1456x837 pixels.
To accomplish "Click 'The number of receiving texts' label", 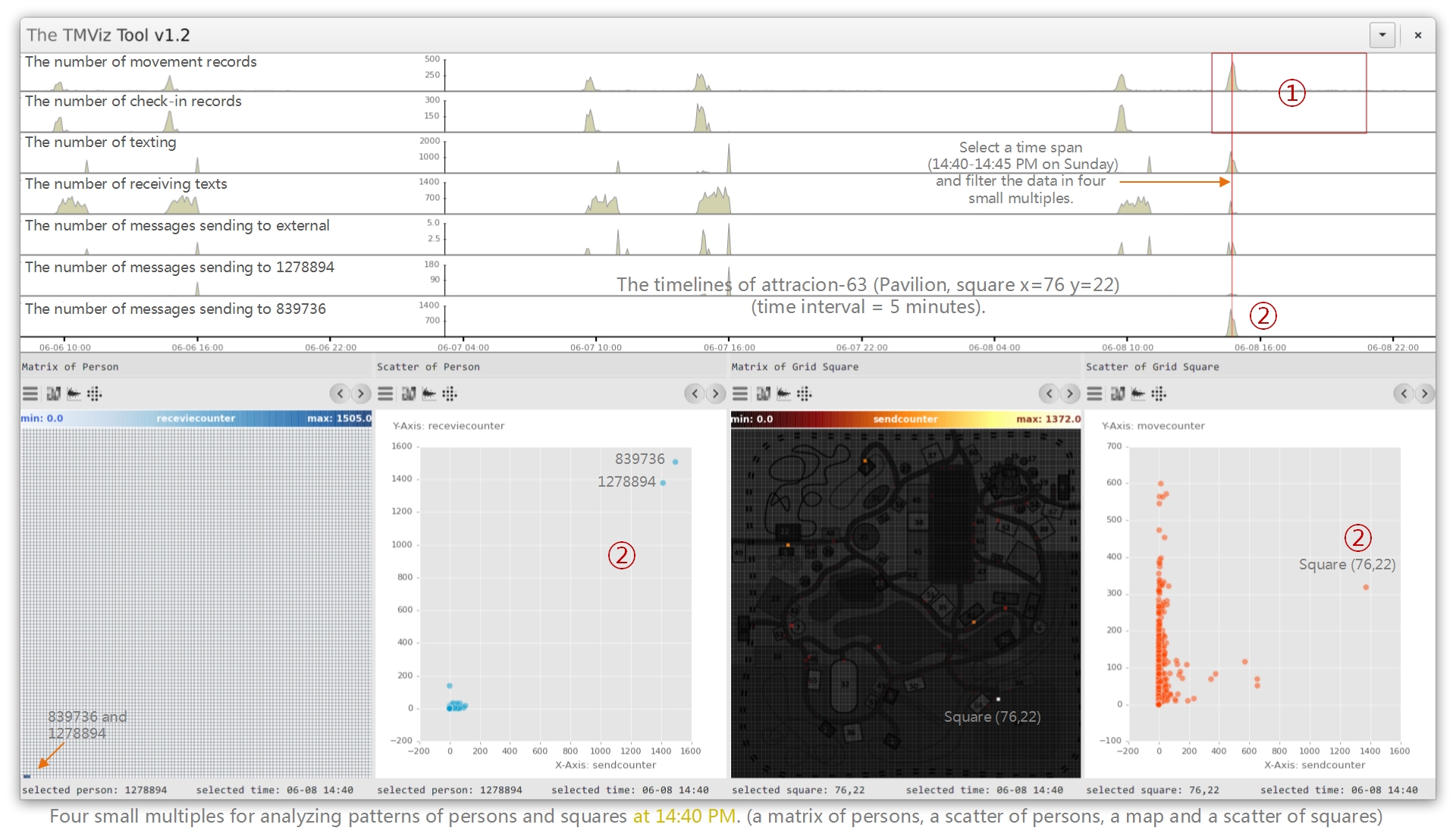I will [126, 184].
